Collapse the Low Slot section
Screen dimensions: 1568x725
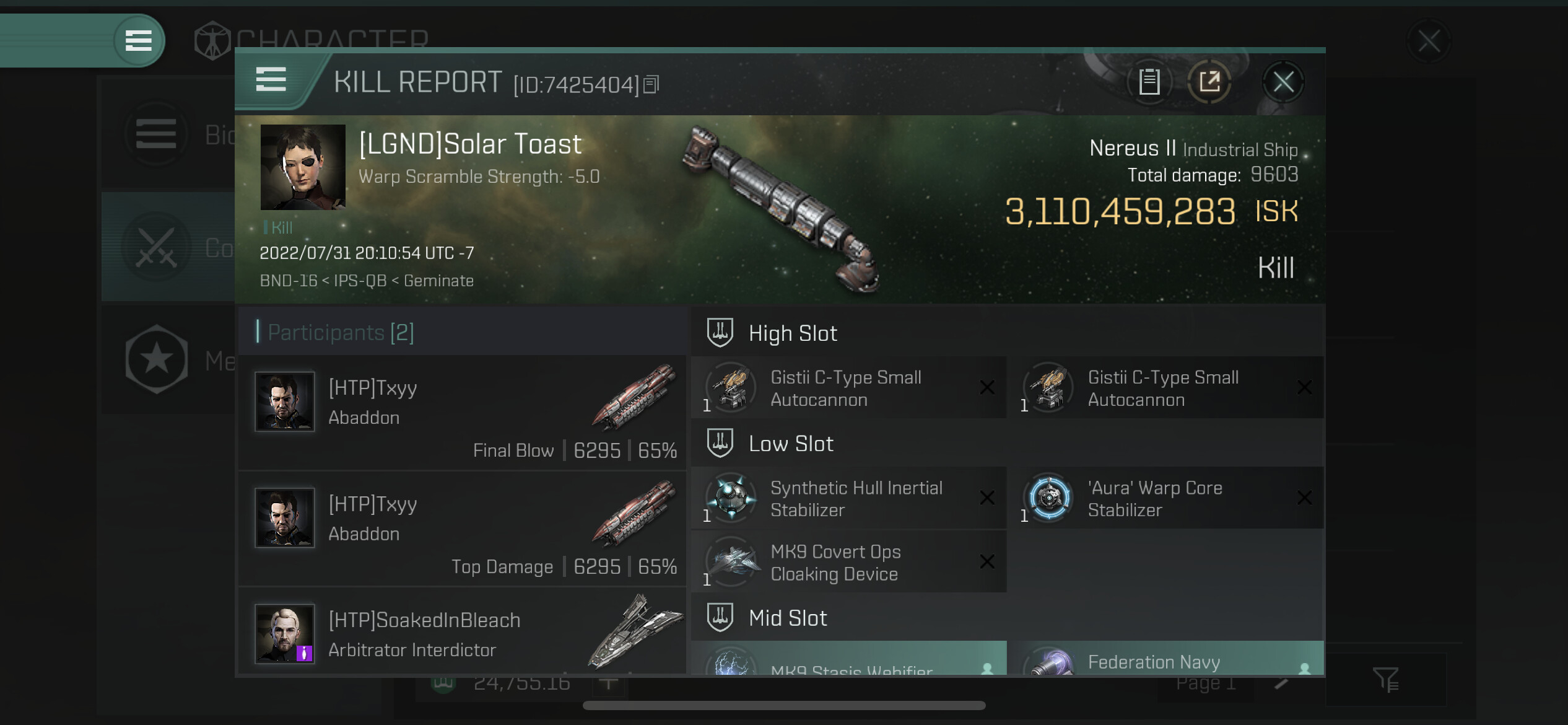click(x=720, y=443)
